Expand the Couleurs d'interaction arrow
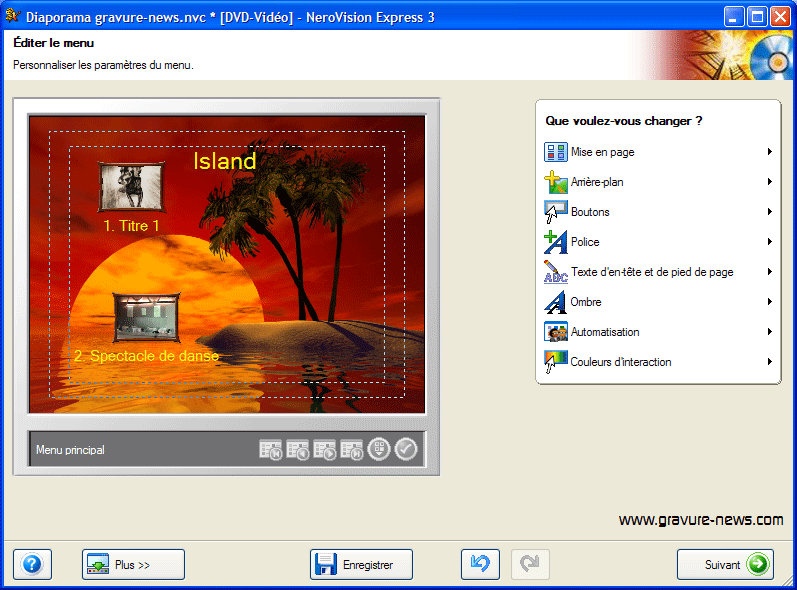The height and width of the screenshot is (590, 797). coord(770,361)
